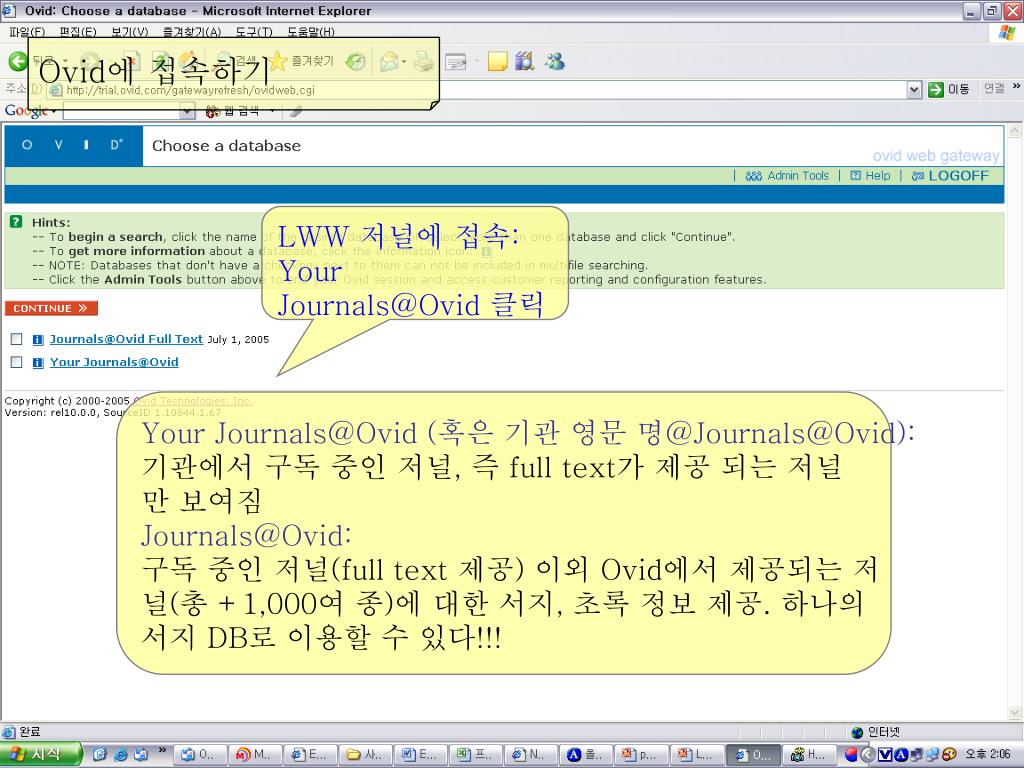Open the 파일(F) menu
The height and width of the screenshot is (768, 1024).
(x=27, y=31)
